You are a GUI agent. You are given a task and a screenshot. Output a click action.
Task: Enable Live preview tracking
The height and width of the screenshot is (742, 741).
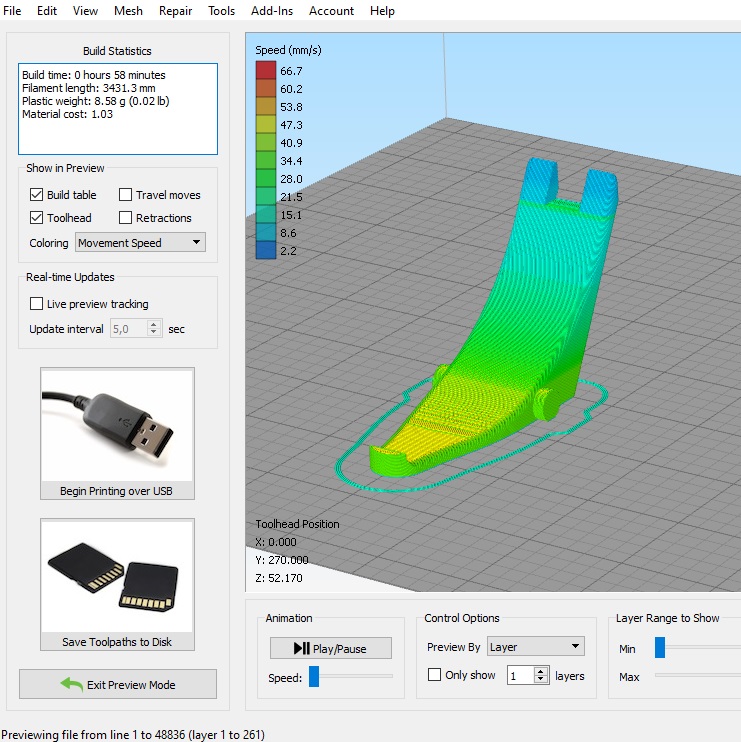coord(36,304)
